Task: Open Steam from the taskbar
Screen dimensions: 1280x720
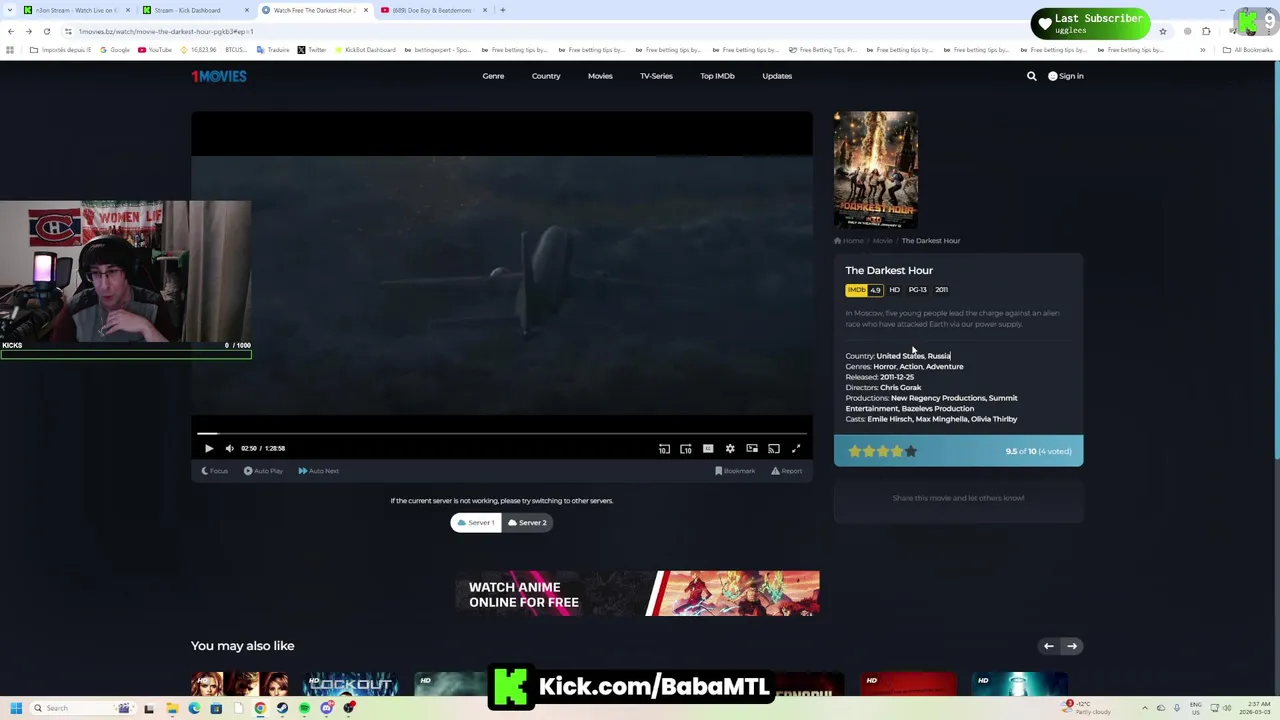Action: pyautogui.click(x=282, y=708)
